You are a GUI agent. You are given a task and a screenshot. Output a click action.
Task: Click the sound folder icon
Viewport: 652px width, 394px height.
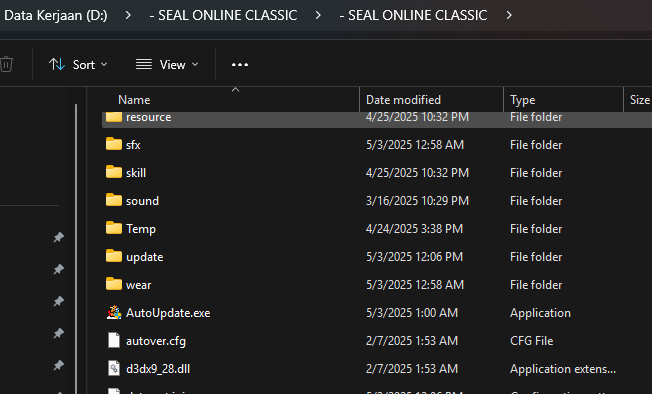click(x=114, y=200)
